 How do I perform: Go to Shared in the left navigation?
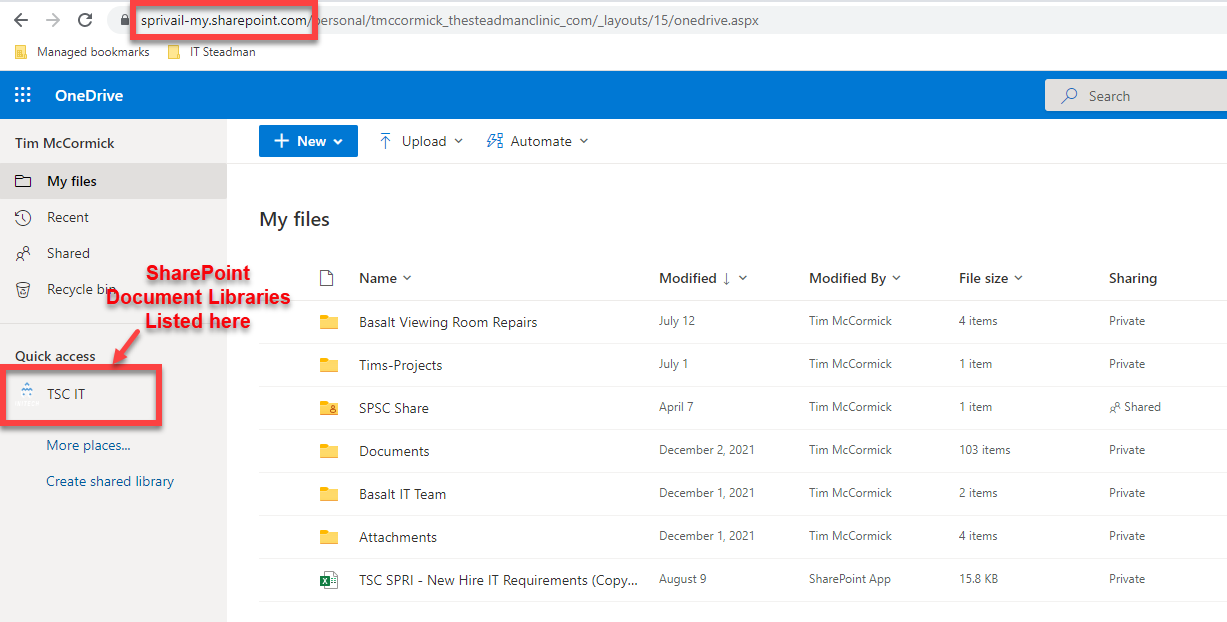[x=68, y=253]
